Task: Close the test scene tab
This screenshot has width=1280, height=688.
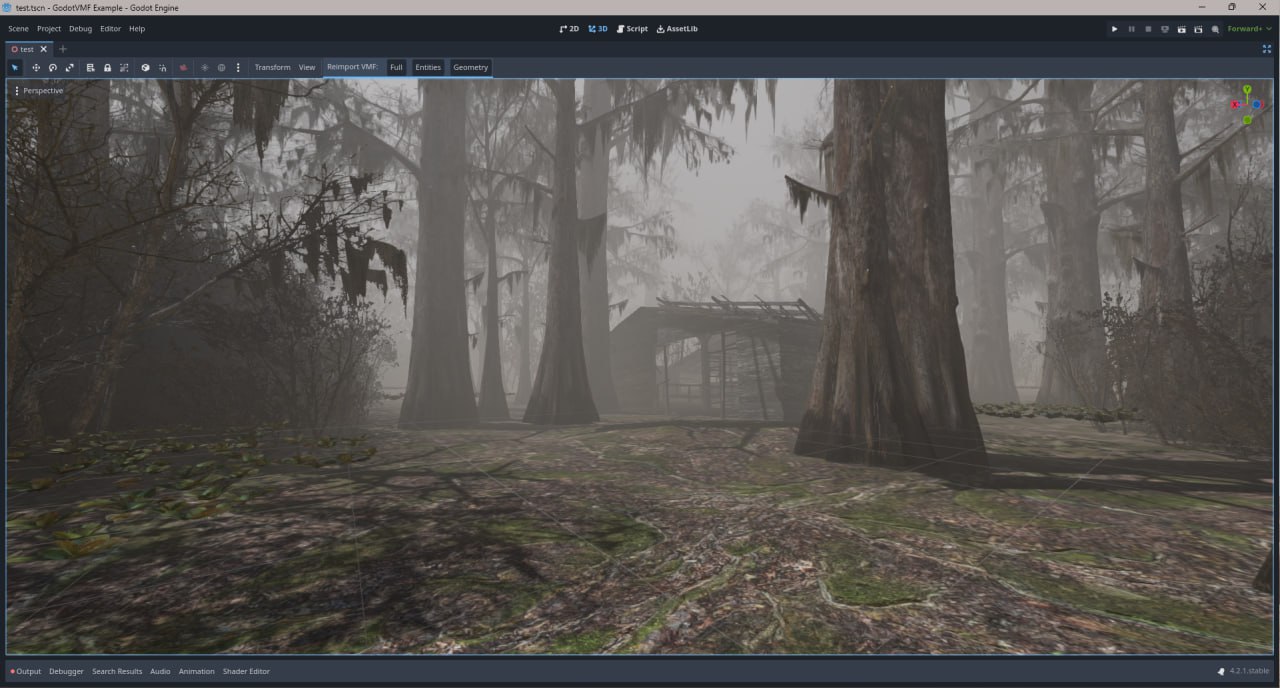Action: pos(44,49)
